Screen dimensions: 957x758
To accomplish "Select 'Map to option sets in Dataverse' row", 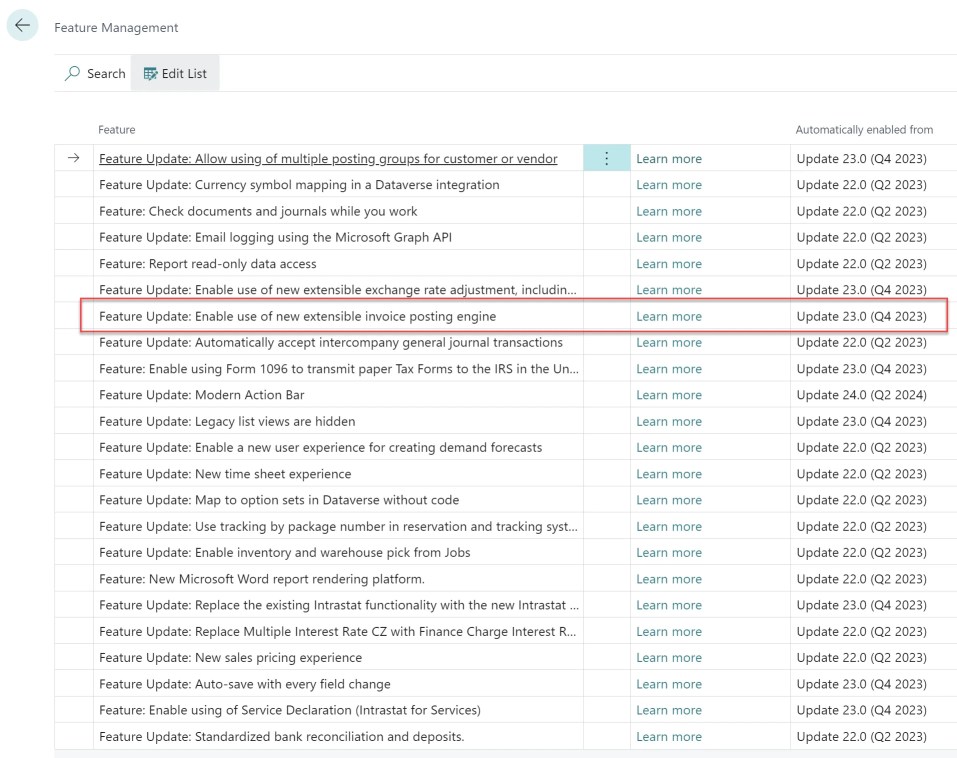I will pyautogui.click(x=279, y=500).
